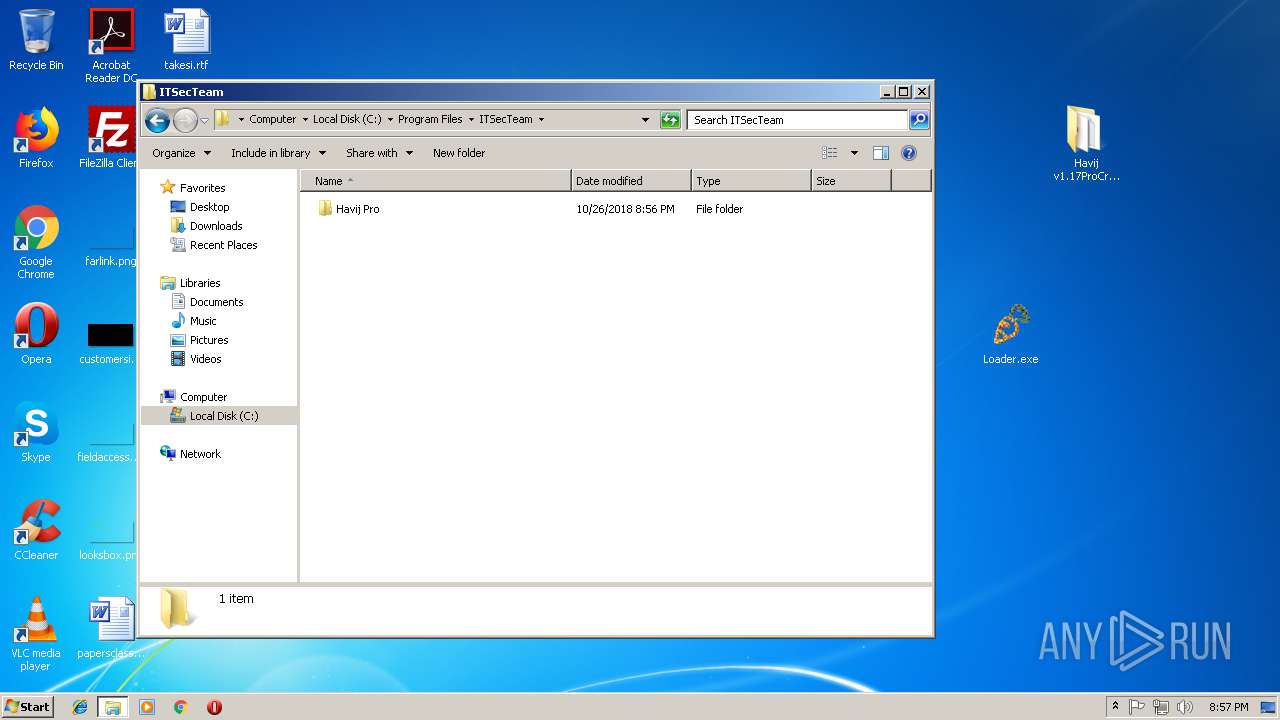Open Action Center flag tray icon
Image resolution: width=1280 pixels, height=720 pixels.
point(1137,707)
